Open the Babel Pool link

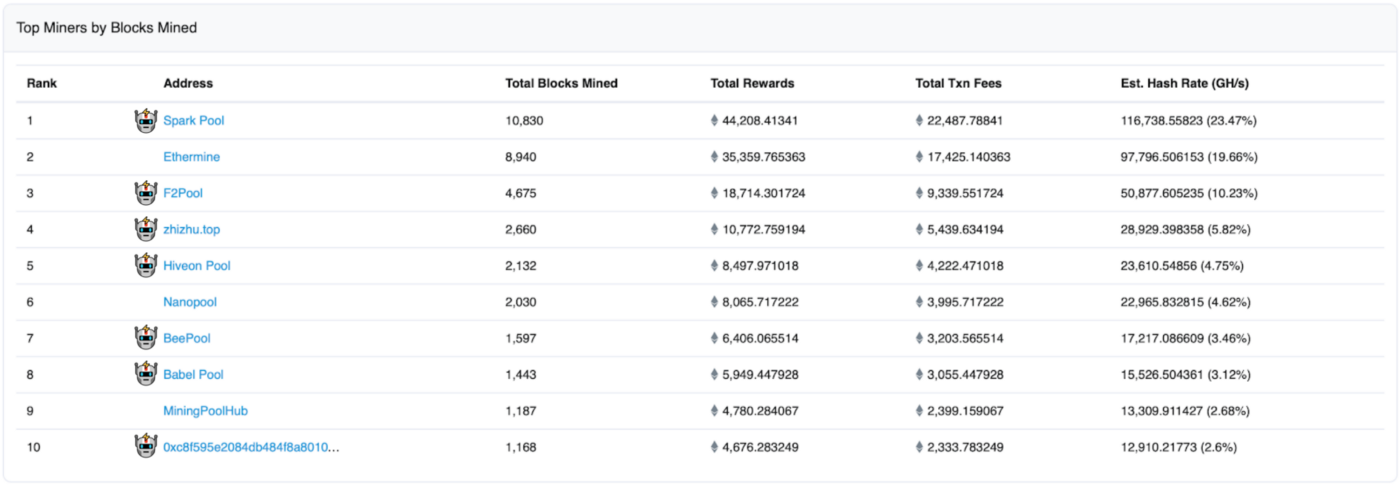194,375
